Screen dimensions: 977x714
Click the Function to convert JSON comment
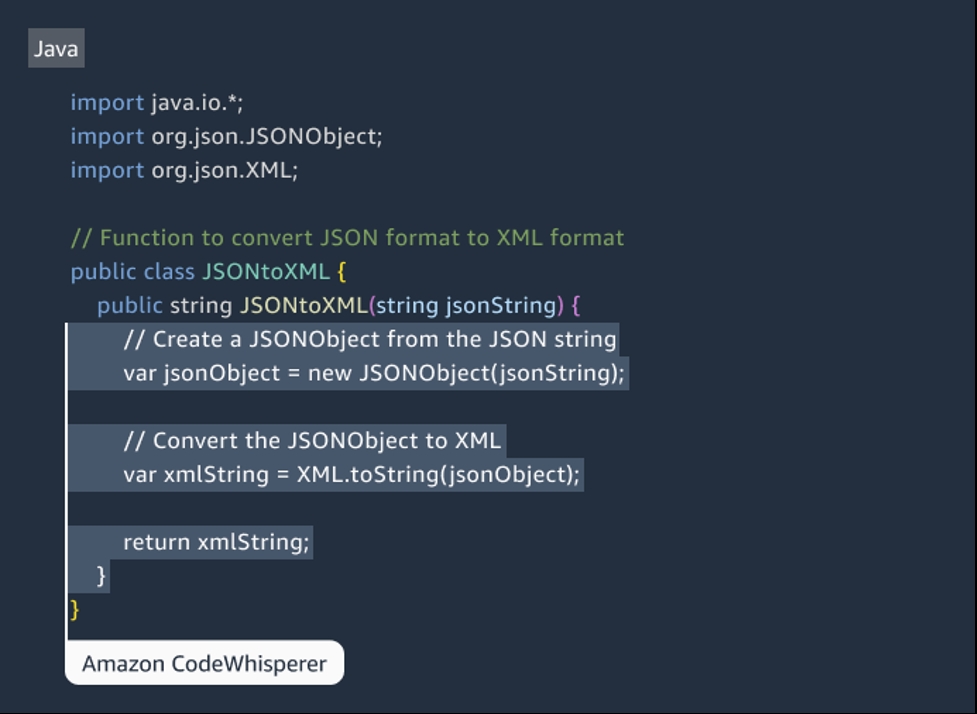pos(348,238)
